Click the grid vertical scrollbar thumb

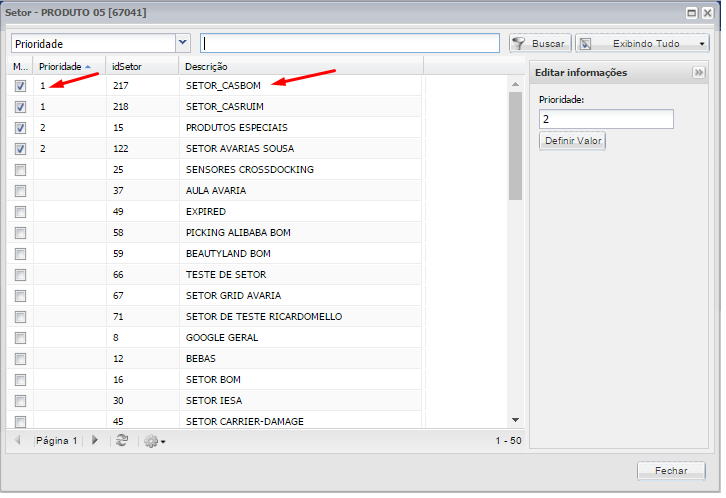[515, 146]
